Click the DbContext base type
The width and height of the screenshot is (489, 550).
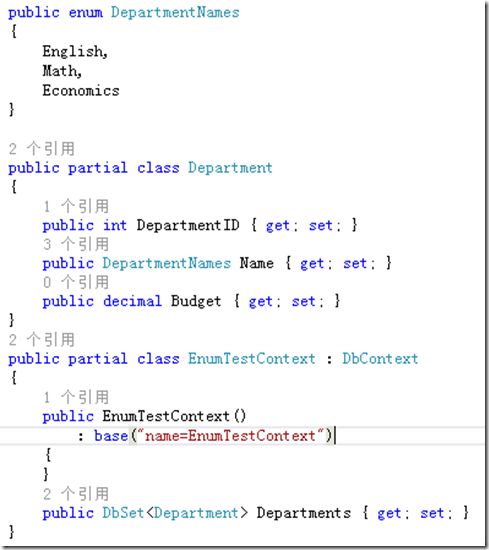coord(380,359)
